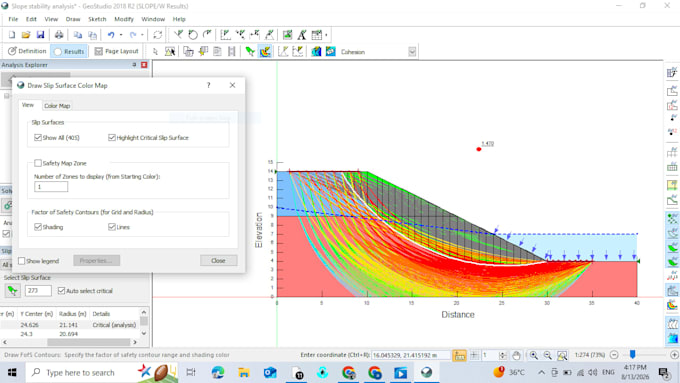Image resolution: width=680 pixels, height=383 pixels.
Task: Click the Draw Slip Surface Color Map icon
Action: pyautogui.click(x=265, y=52)
